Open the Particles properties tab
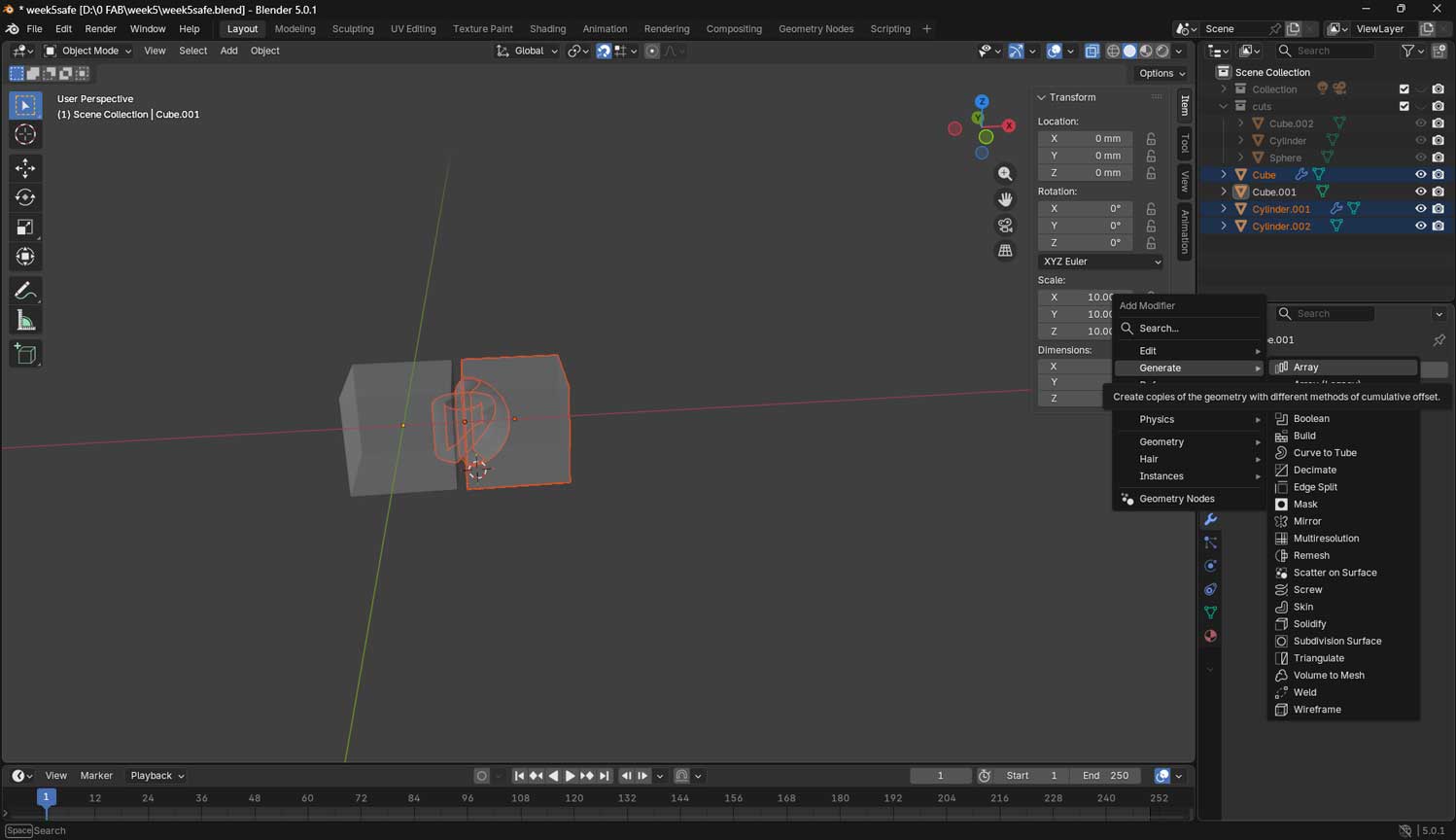The width and height of the screenshot is (1456, 840). point(1210,542)
